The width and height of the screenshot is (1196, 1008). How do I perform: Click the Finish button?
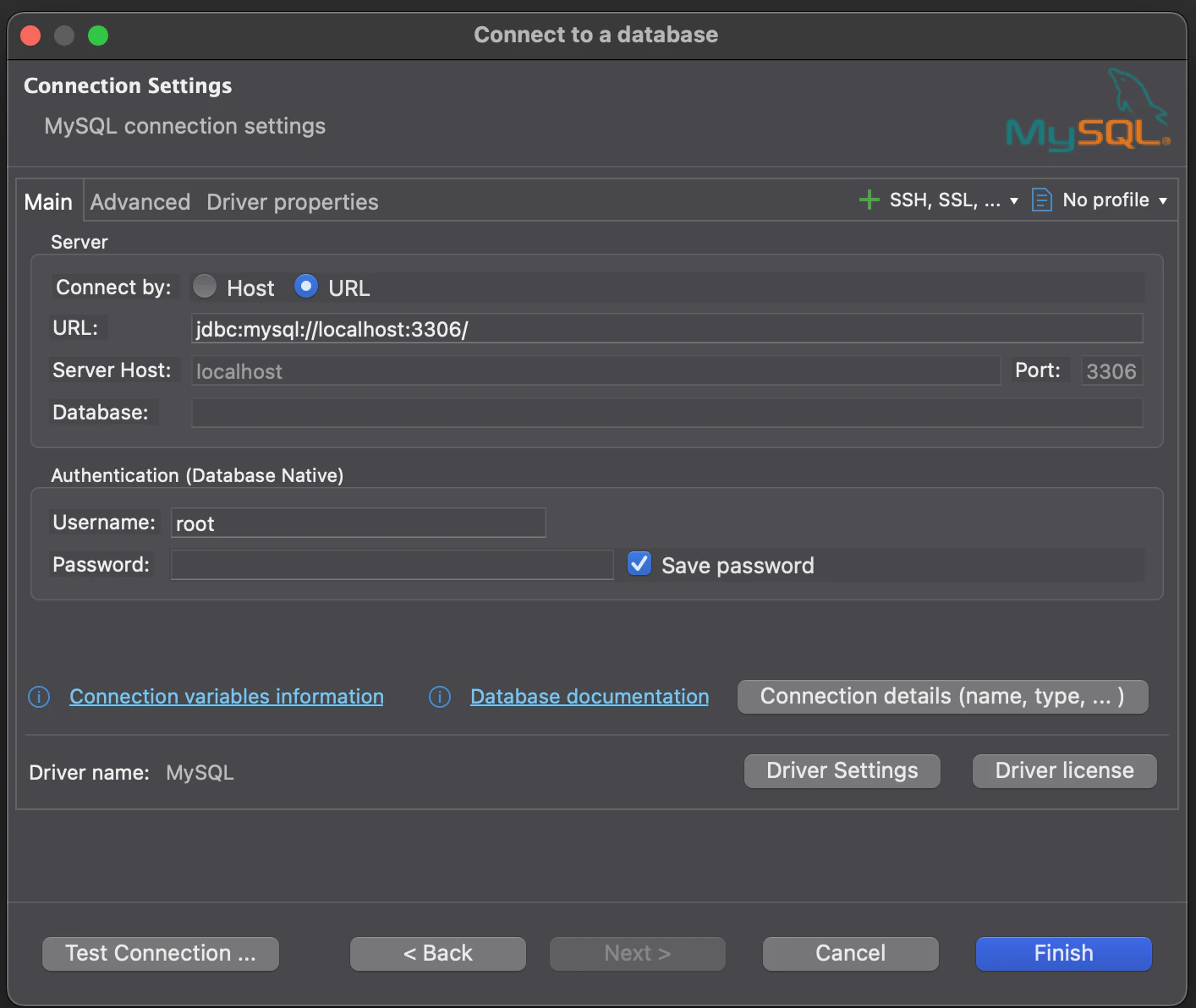tap(1064, 954)
